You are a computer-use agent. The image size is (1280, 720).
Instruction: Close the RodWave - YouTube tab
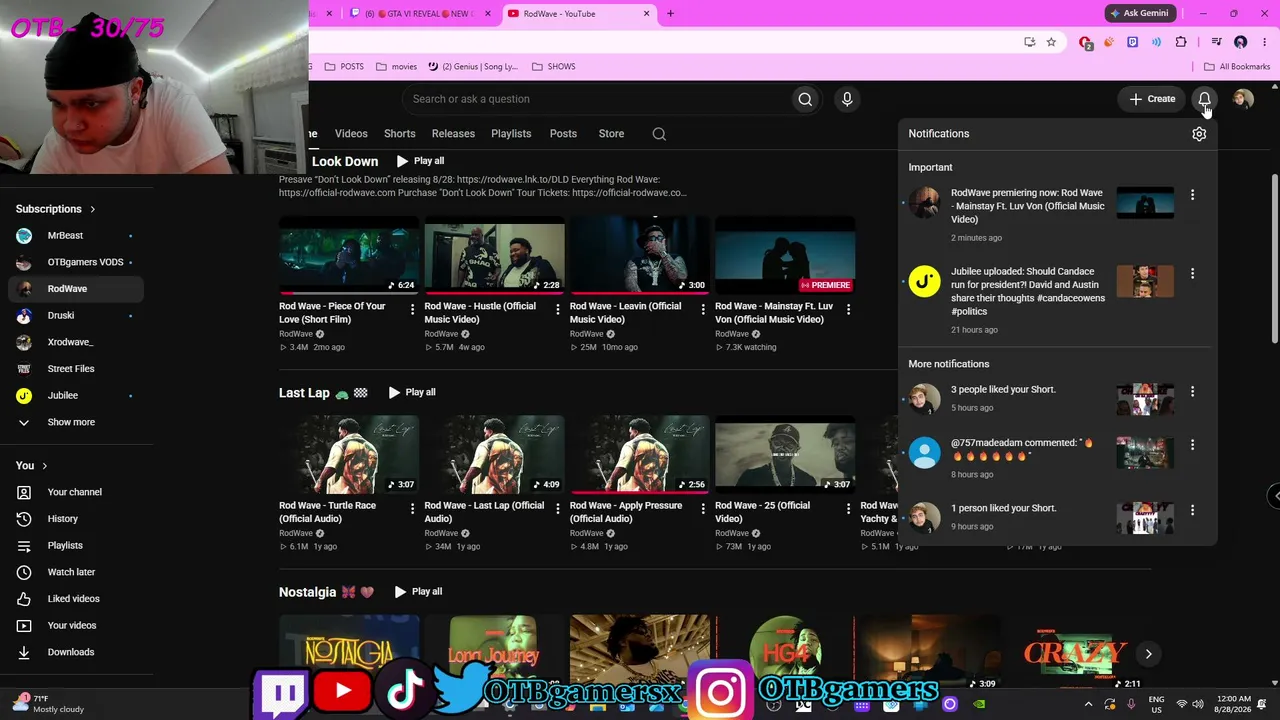coord(646,14)
